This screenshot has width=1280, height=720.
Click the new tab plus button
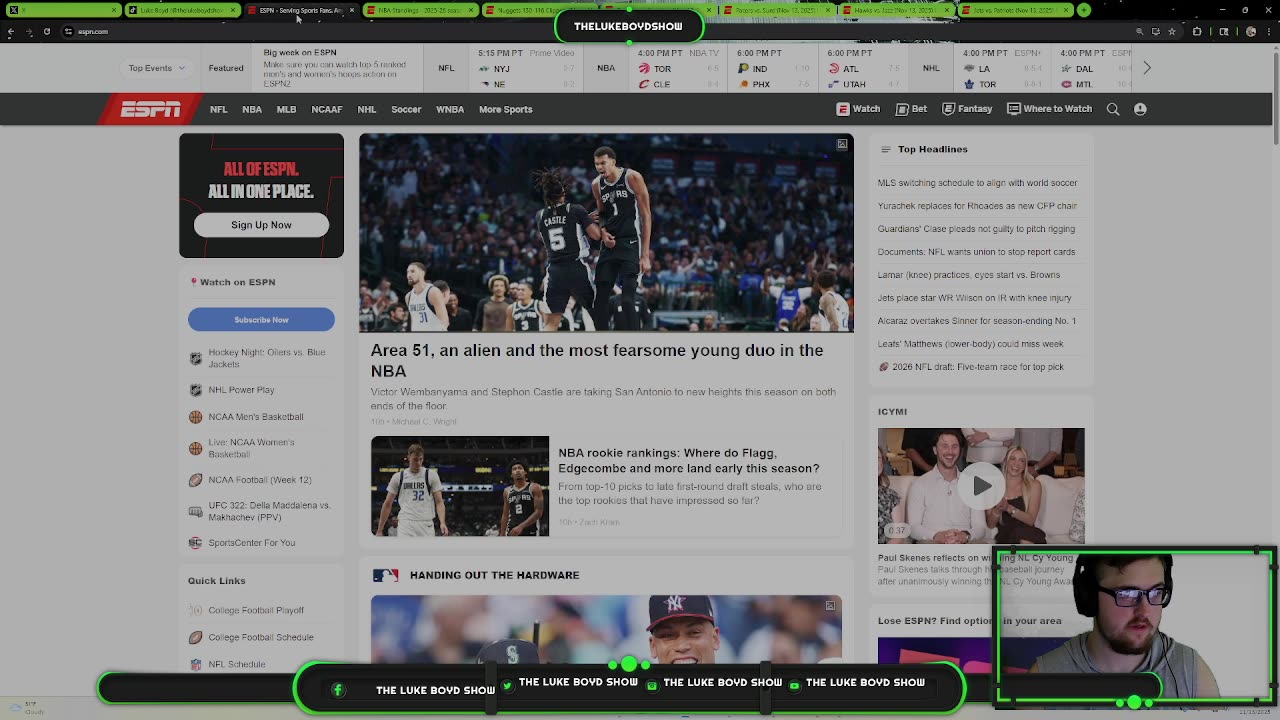pos(1084,10)
